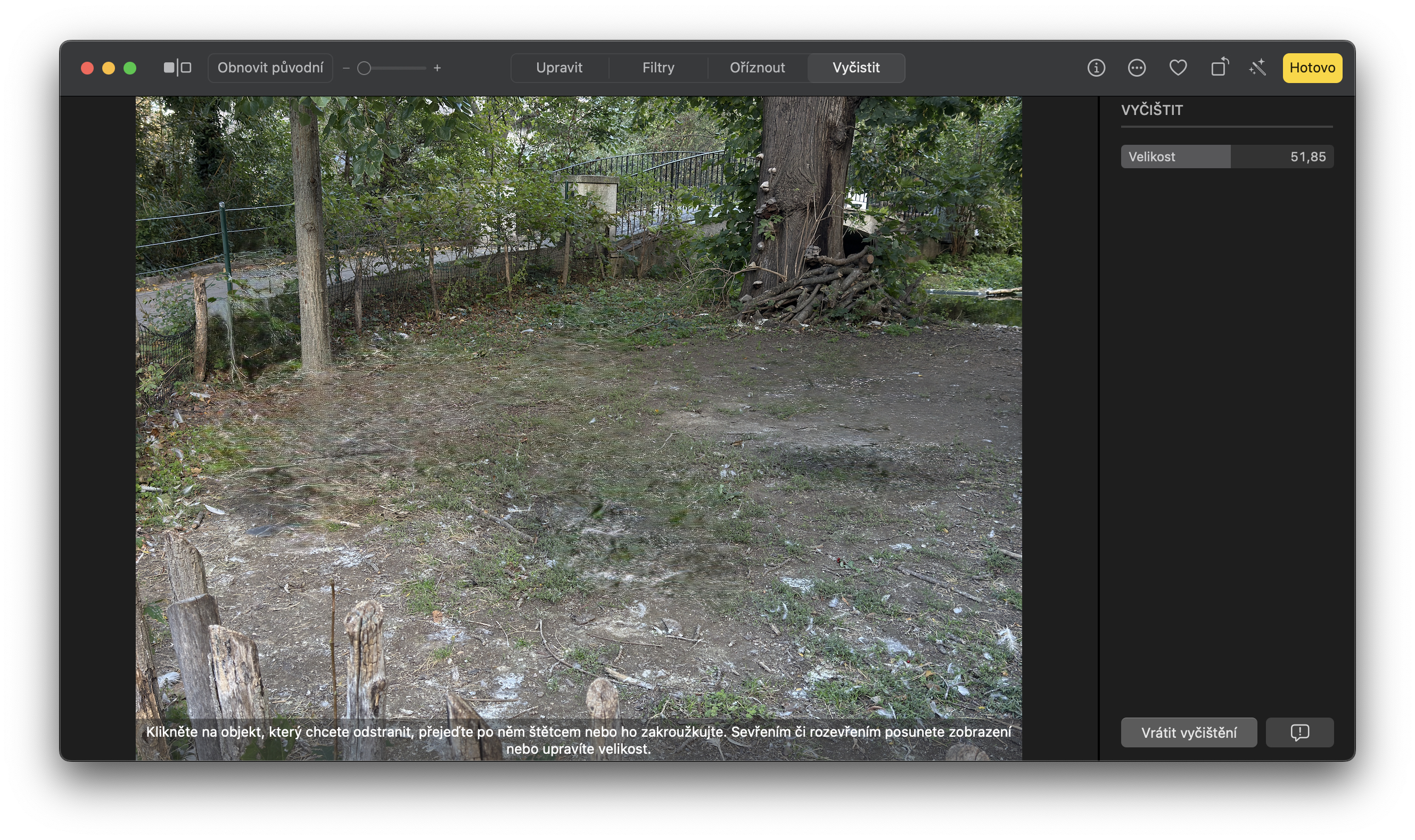Toggle before/after comparison view icon

click(x=177, y=68)
